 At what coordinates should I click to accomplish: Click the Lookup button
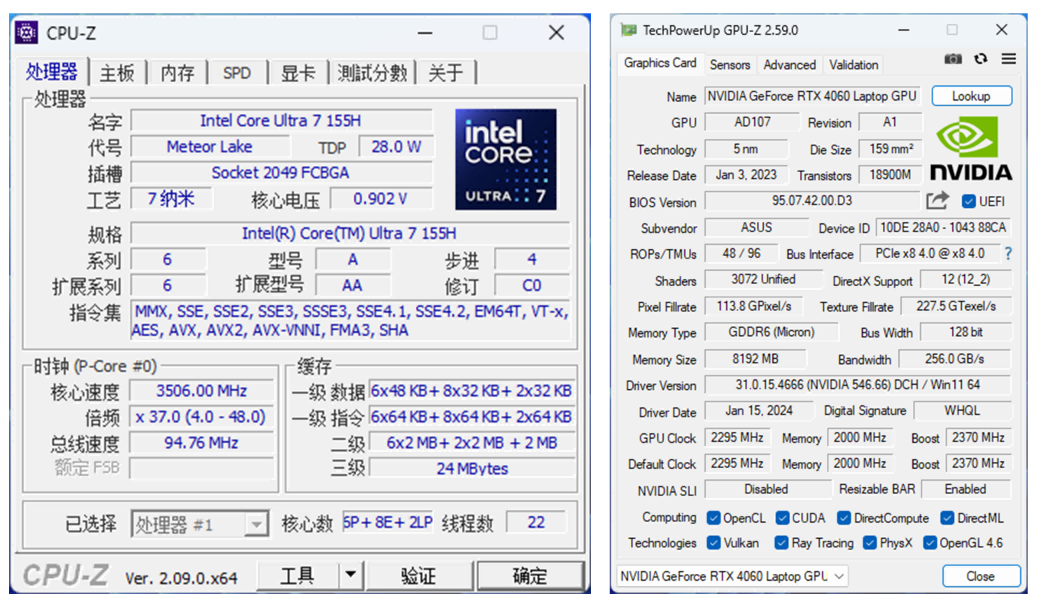pos(971,96)
